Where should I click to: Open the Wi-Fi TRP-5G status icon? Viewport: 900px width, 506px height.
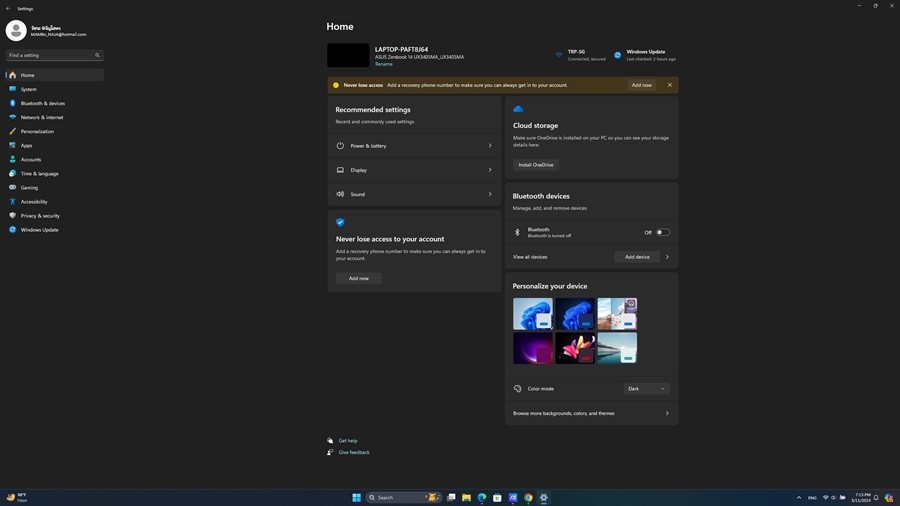560,55
